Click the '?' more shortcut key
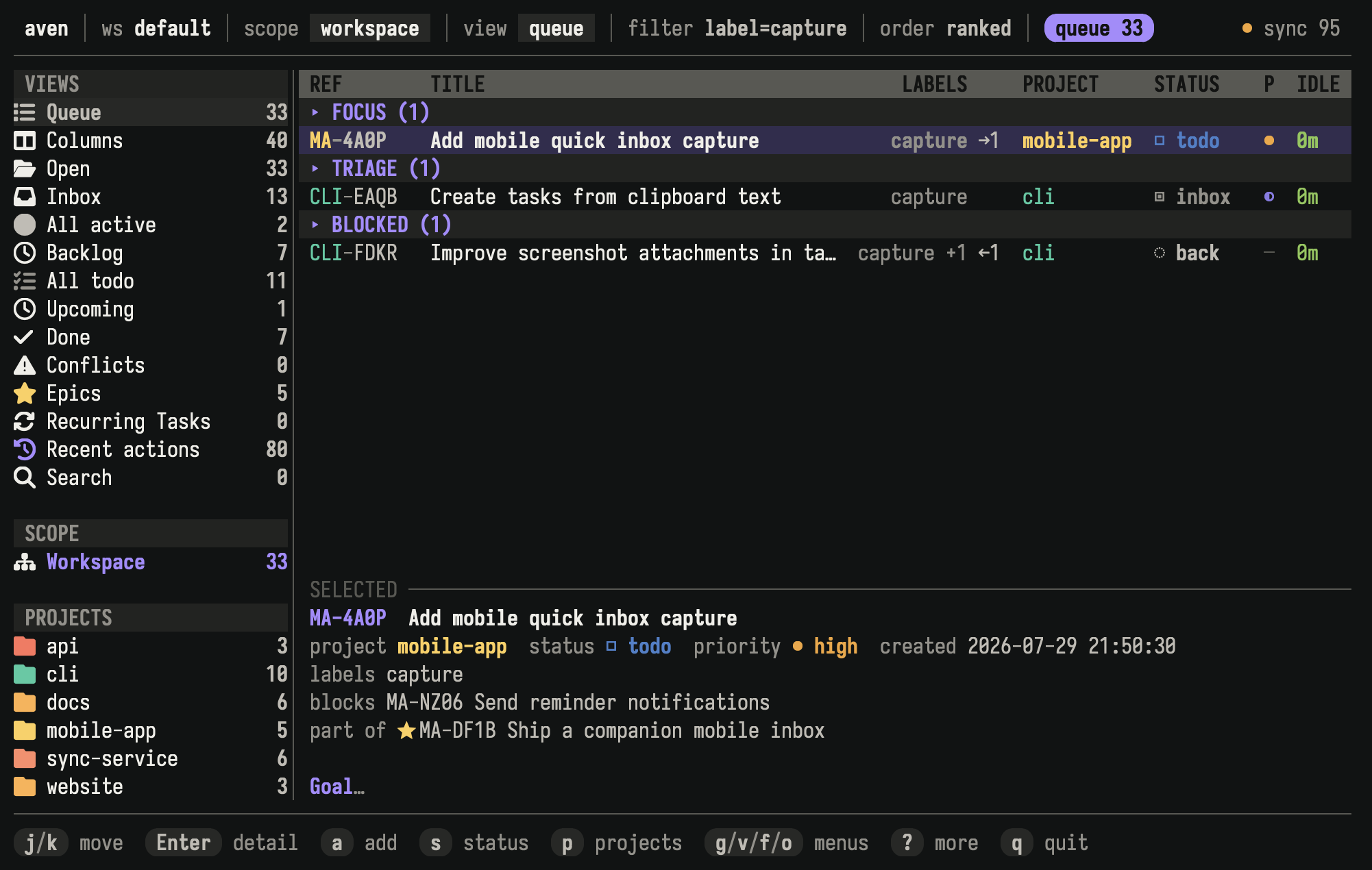Image resolution: width=1372 pixels, height=870 pixels. pos(907,843)
